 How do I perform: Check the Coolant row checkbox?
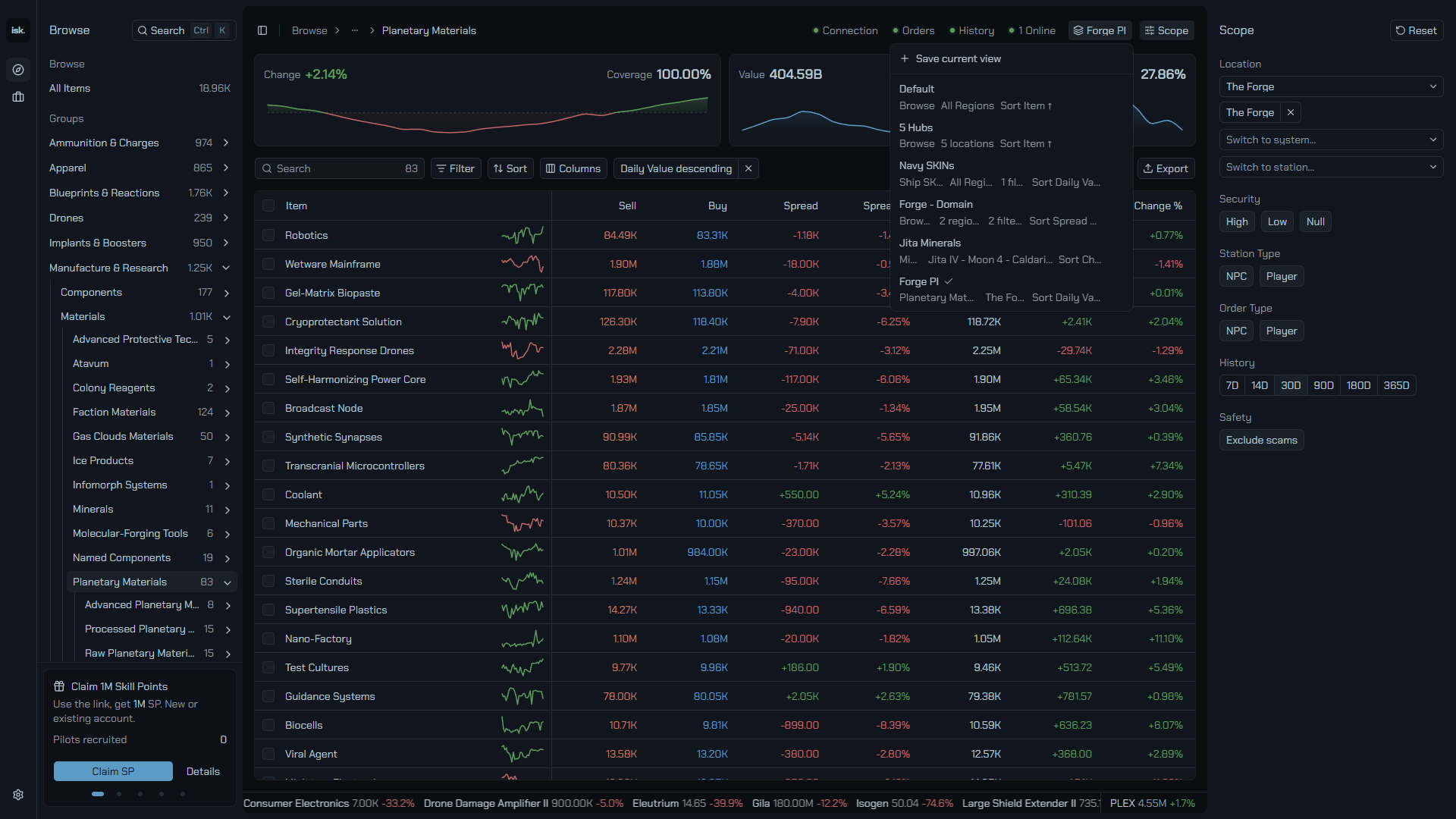click(x=268, y=494)
